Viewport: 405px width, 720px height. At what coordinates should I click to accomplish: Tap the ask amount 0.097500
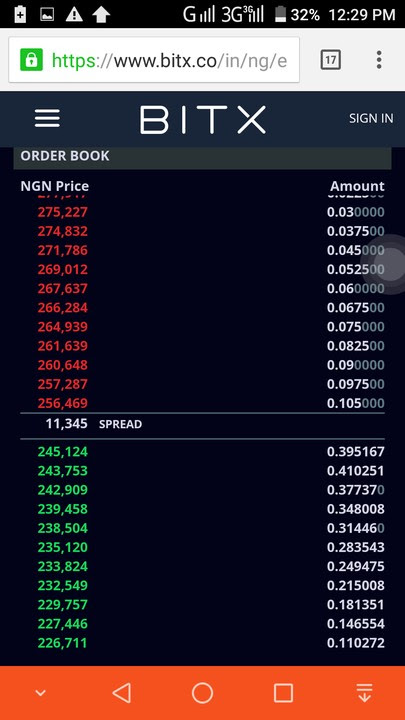[x=356, y=384]
